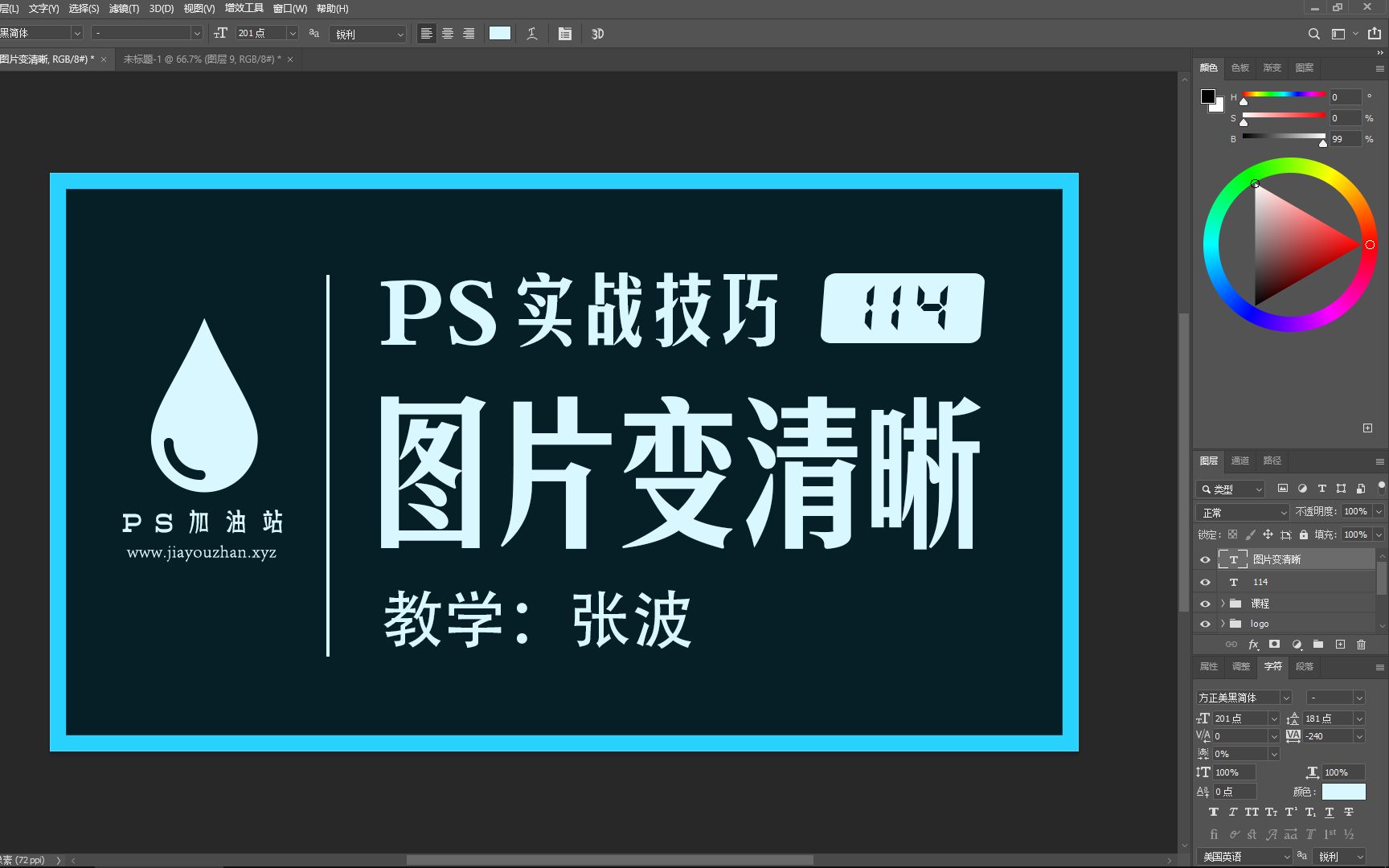Image resolution: width=1389 pixels, height=868 pixels.
Task: Align text left in options bar
Action: 427,34
